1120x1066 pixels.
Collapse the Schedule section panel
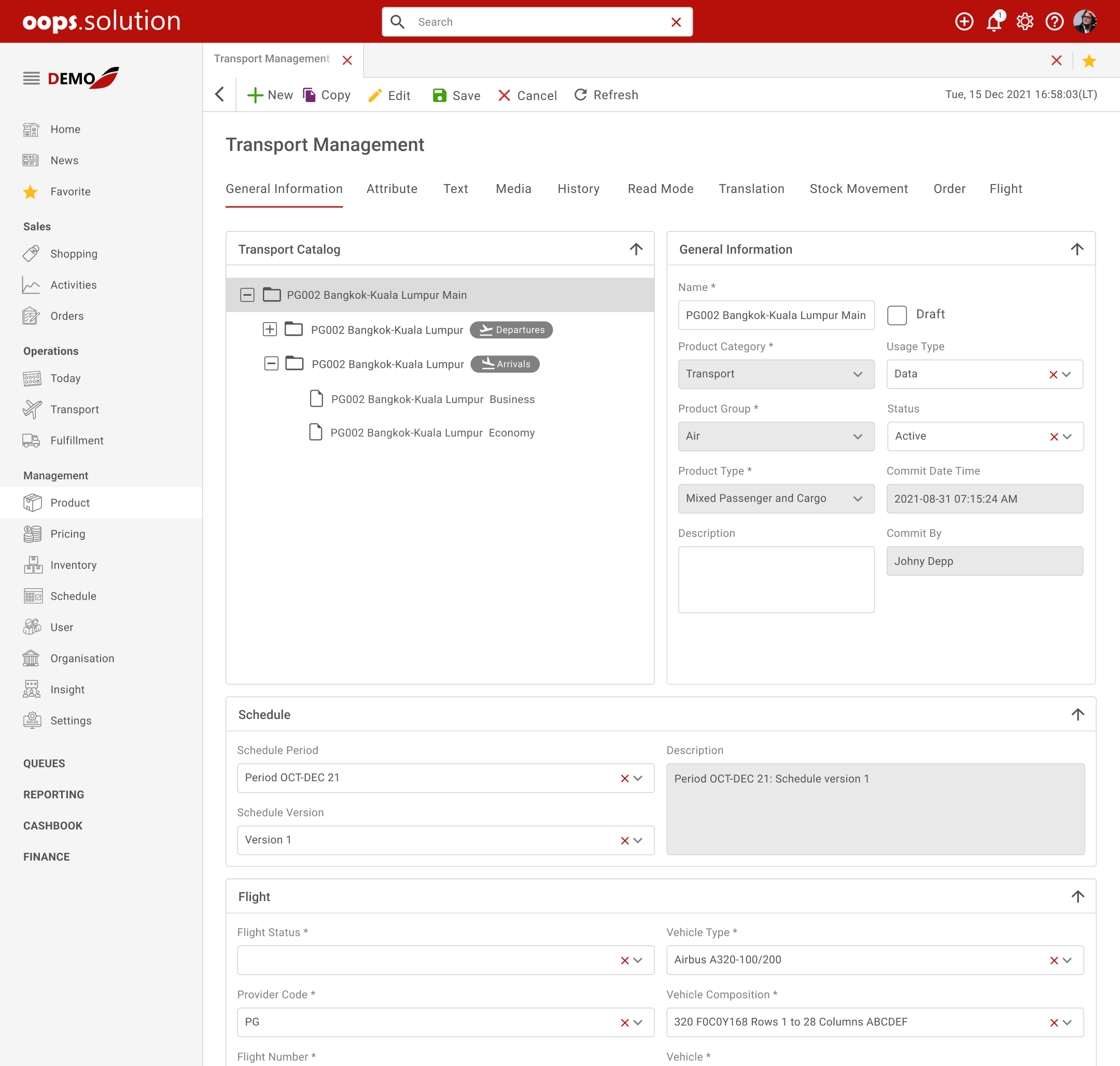1077,714
